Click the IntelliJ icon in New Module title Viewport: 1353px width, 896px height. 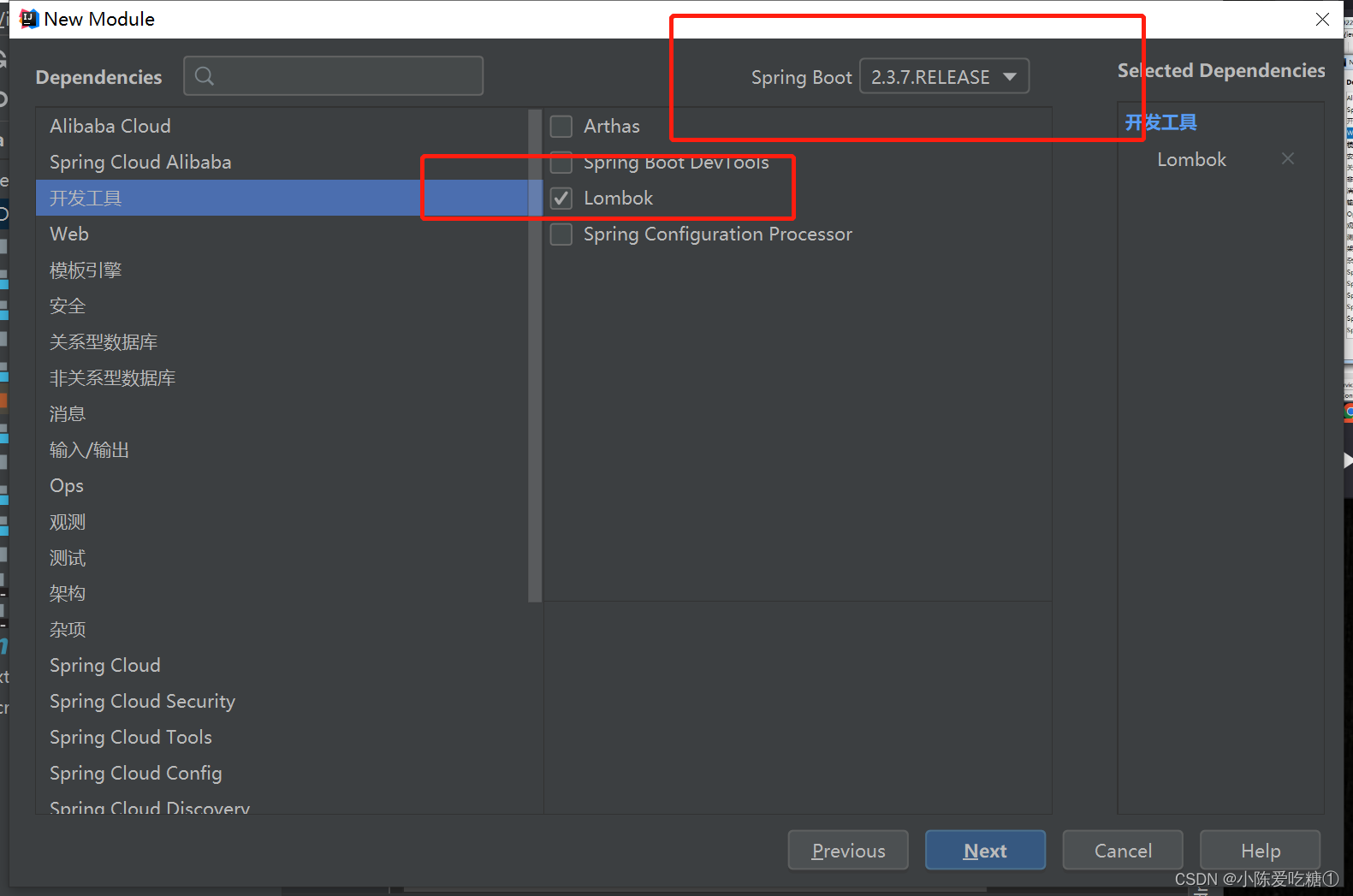tap(29, 19)
